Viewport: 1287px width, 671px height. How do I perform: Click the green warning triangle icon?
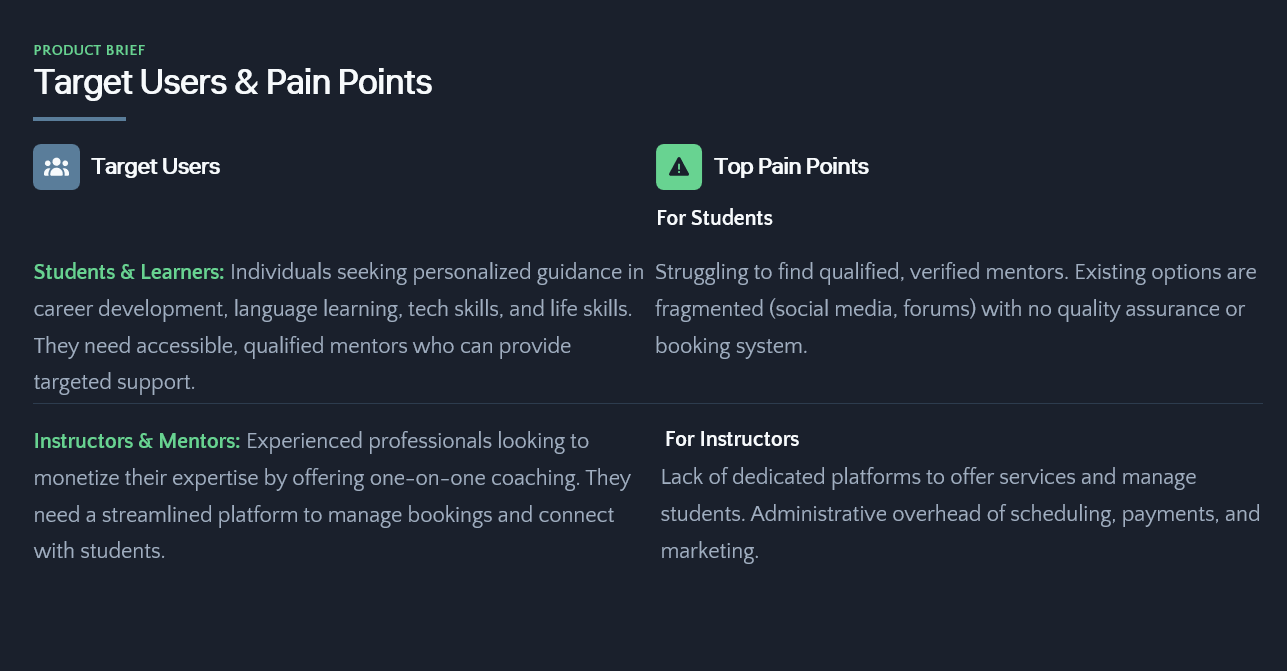[679, 167]
